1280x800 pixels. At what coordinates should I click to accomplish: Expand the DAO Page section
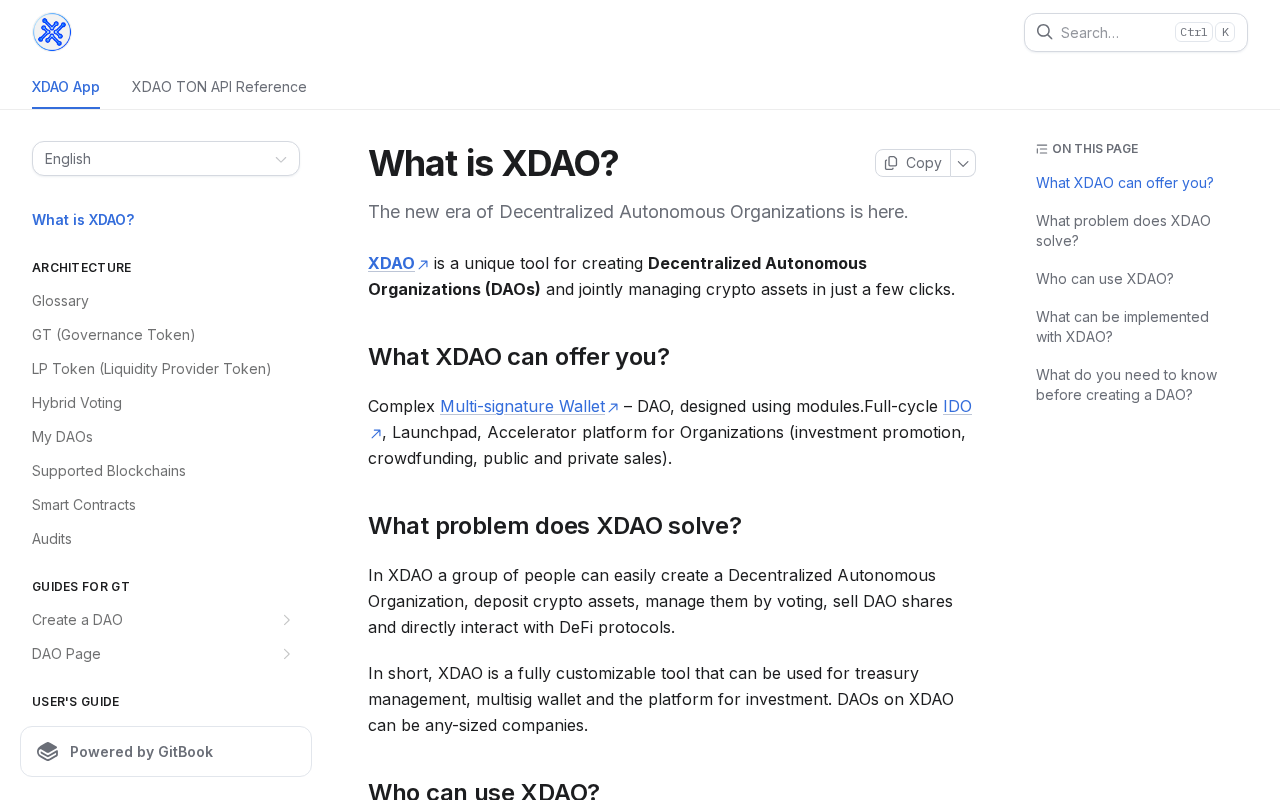[286, 654]
